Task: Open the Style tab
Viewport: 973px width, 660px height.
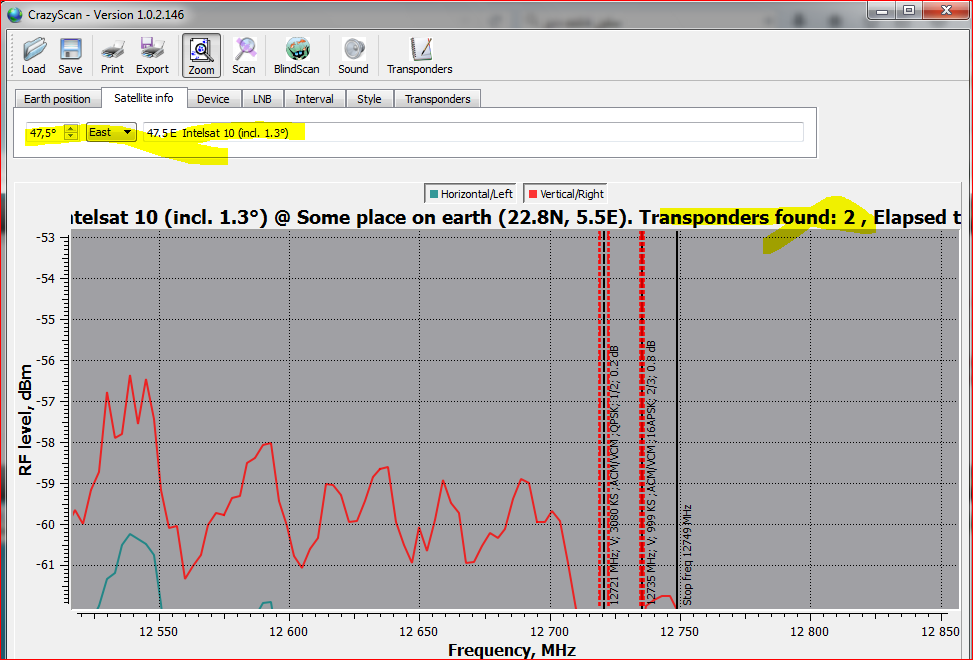Action: (x=369, y=99)
